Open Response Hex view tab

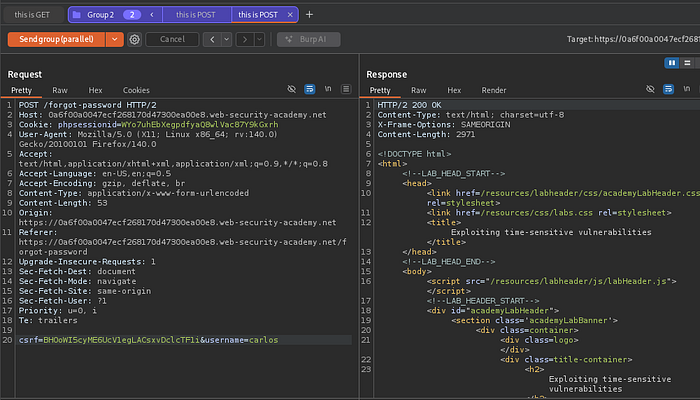454,90
